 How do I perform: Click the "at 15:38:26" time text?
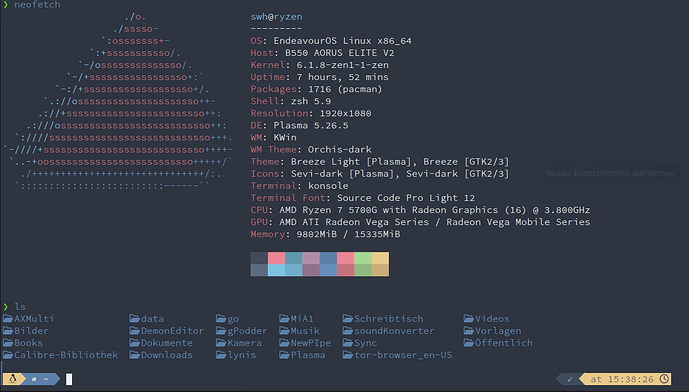point(622,379)
